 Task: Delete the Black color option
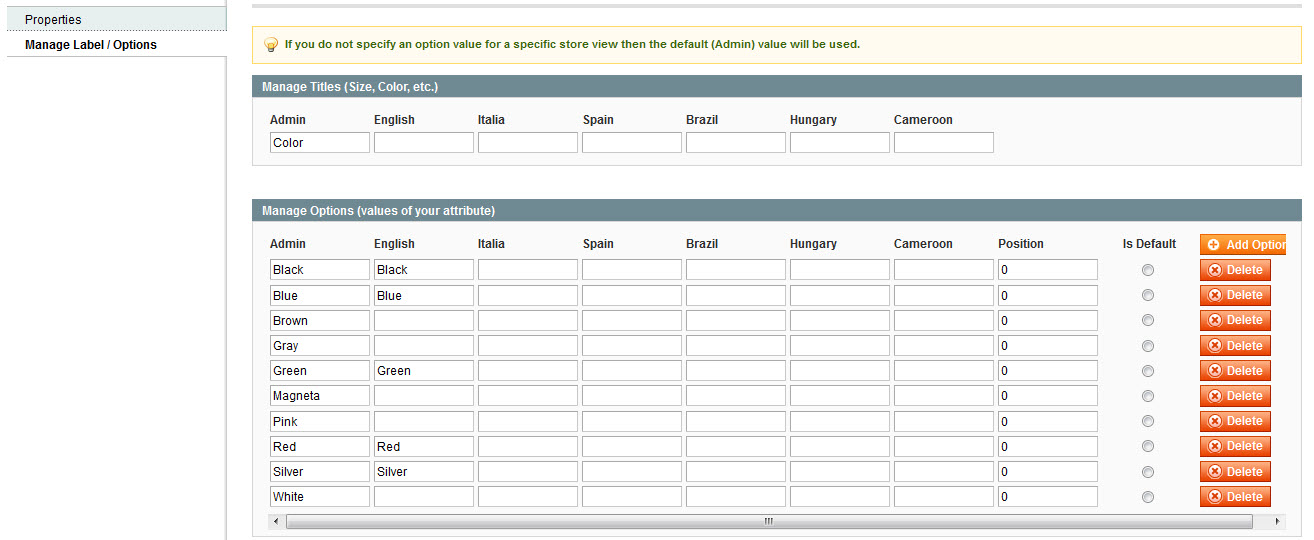(x=1235, y=269)
